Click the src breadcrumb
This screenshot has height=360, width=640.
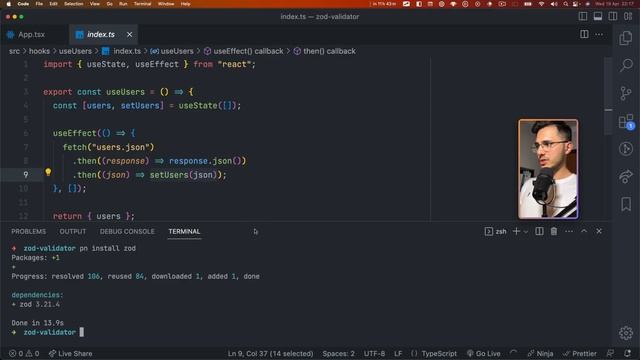[14, 51]
